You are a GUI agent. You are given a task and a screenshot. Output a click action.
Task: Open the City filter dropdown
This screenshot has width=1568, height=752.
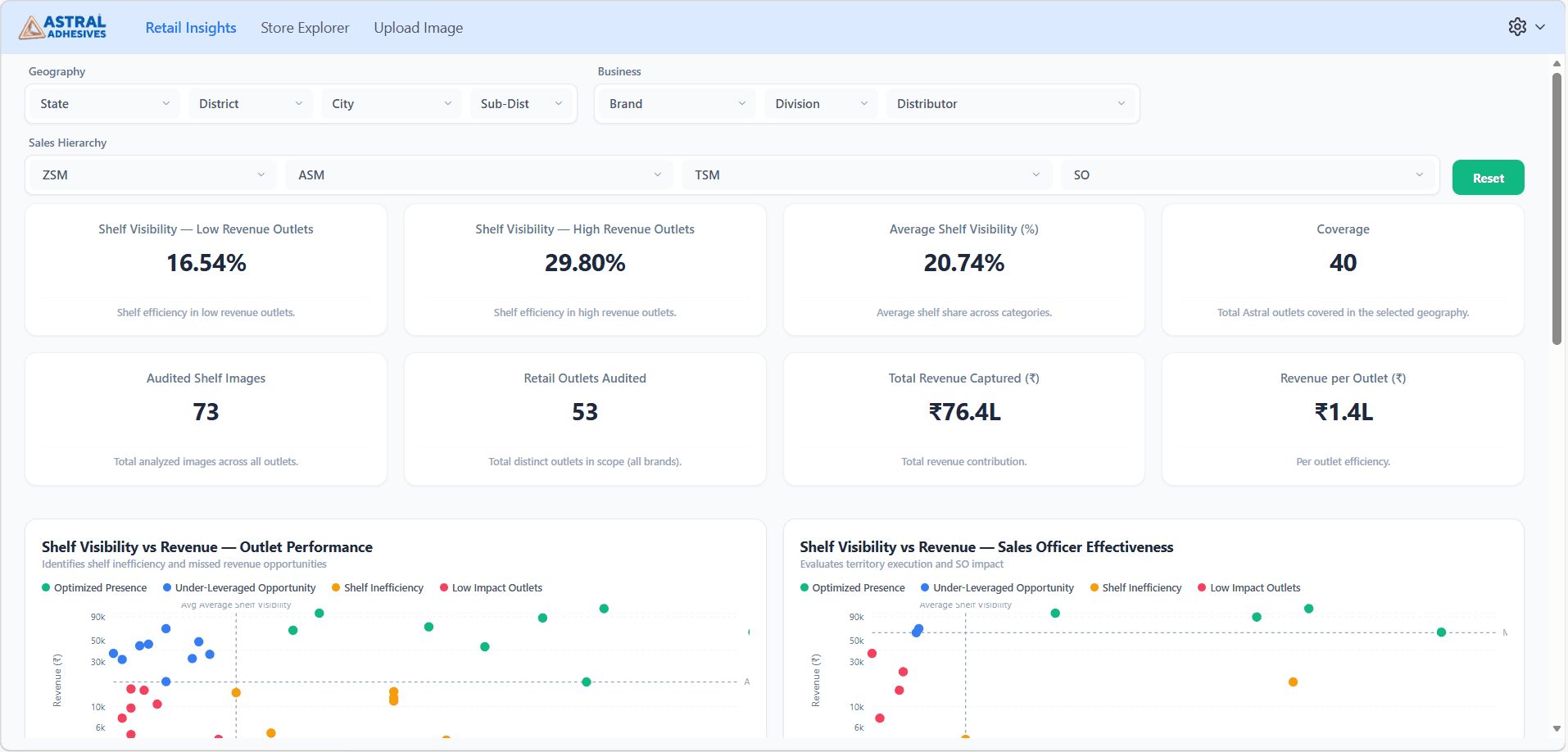[x=392, y=104]
